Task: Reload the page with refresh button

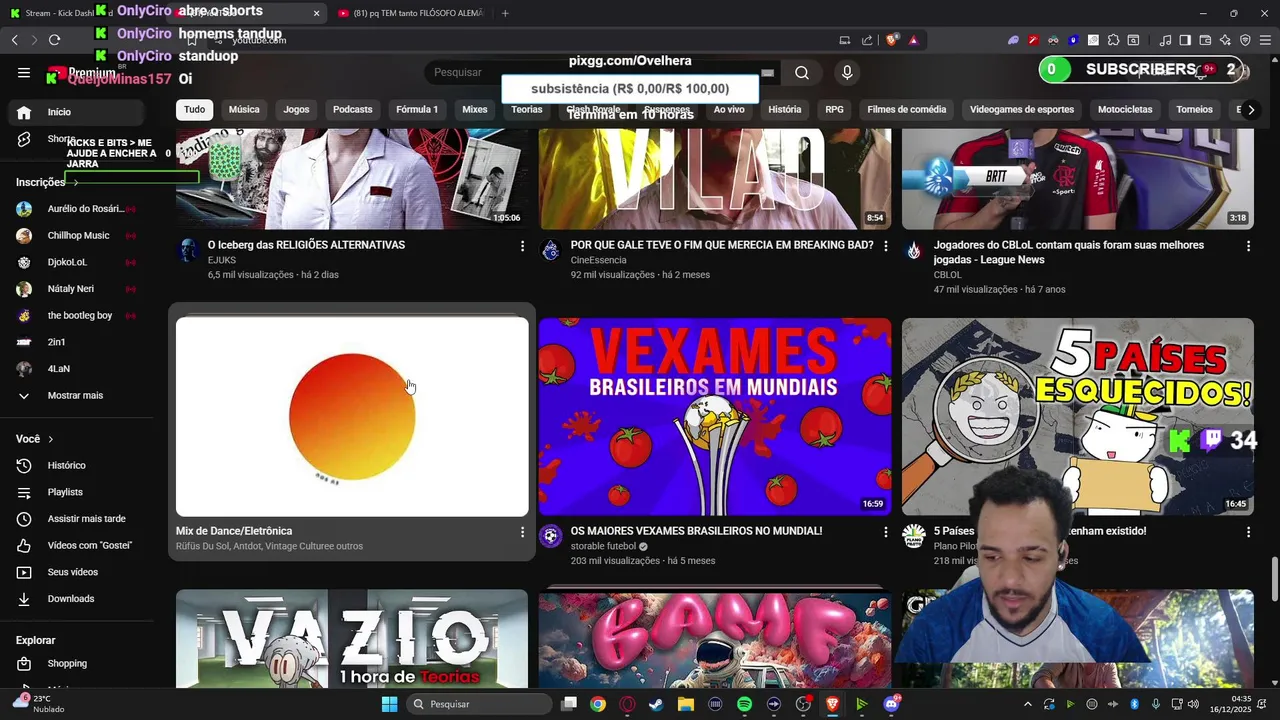Action: pyautogui.click(x=54, y=40)
